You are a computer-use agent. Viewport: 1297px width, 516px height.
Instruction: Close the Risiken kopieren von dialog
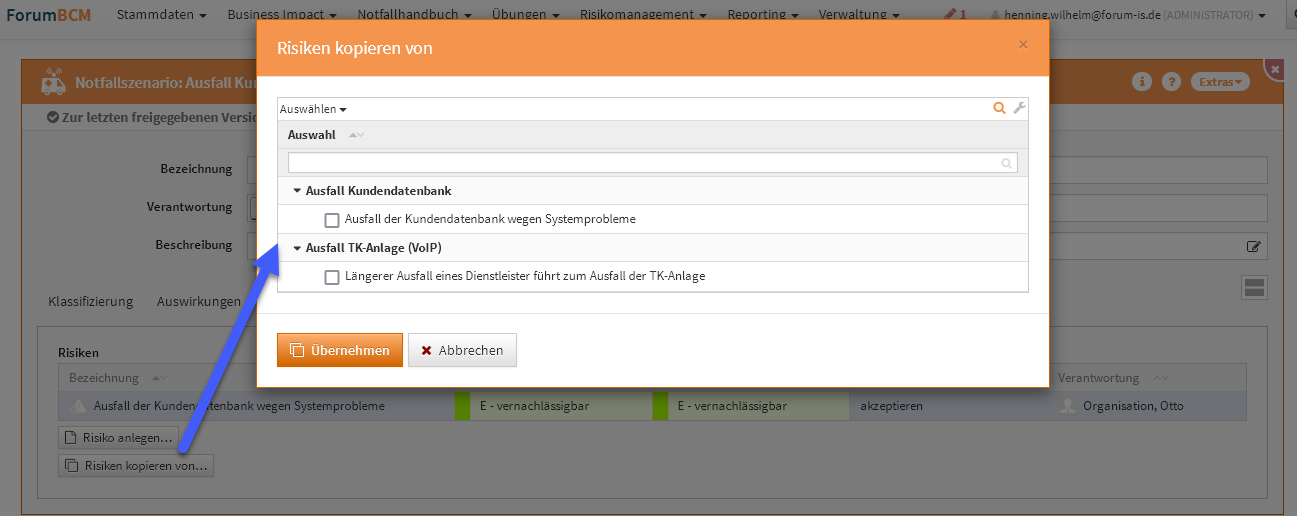pos(1023,44)
